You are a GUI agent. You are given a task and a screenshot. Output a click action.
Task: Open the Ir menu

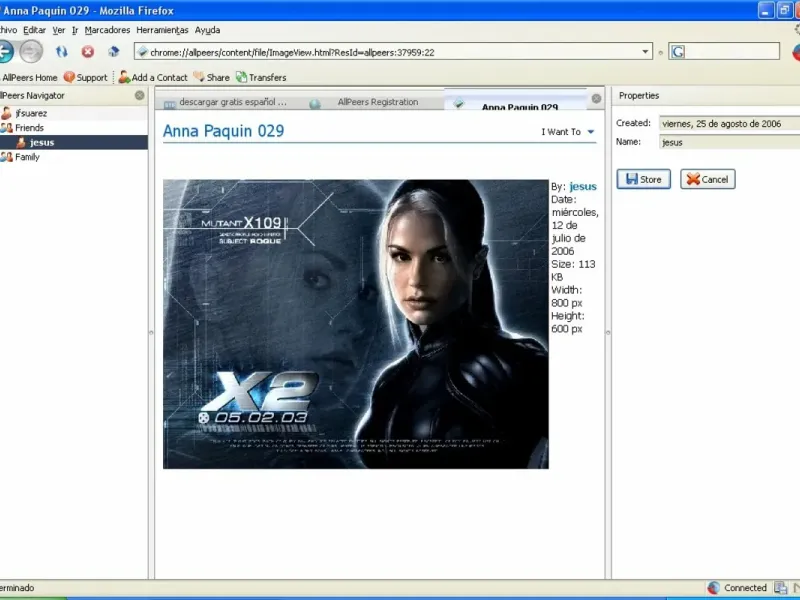75,30
